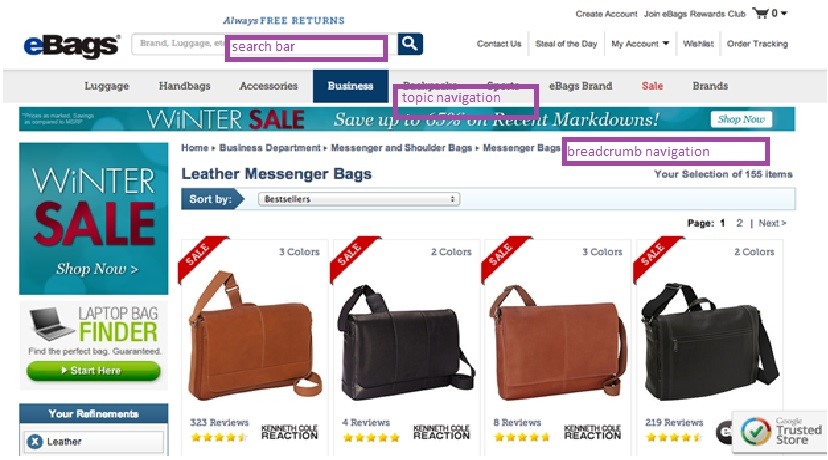Remove the Leather refinement with X icon

35,442
